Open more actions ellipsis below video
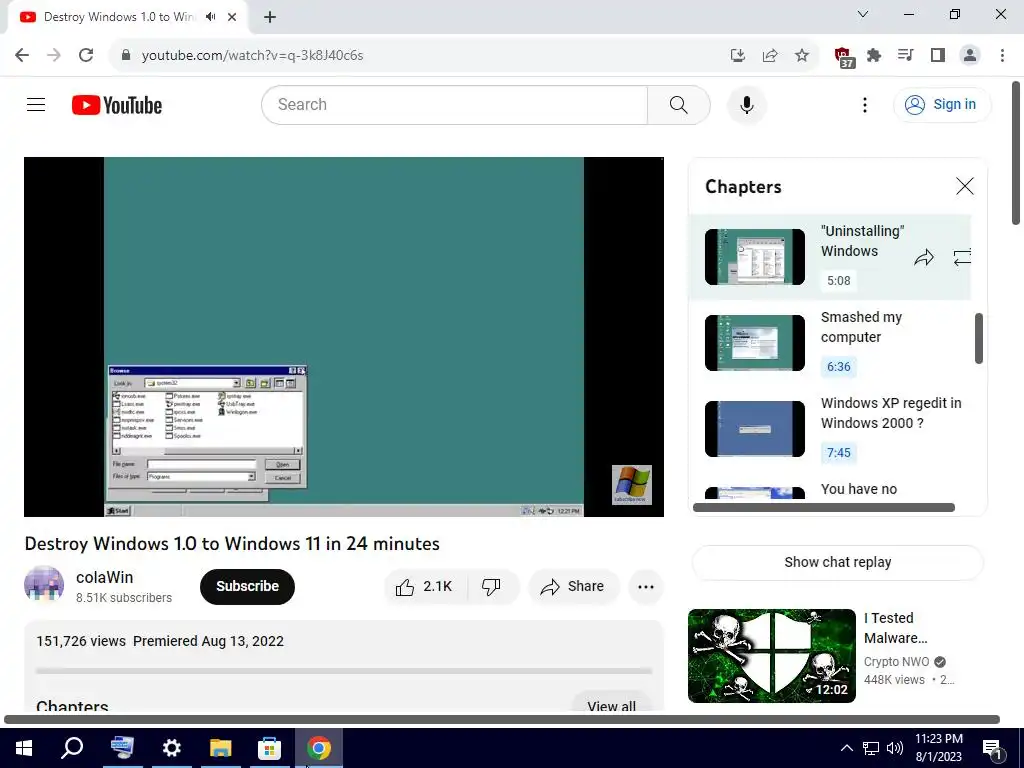The image size is (1024, 768). (646, 586)
